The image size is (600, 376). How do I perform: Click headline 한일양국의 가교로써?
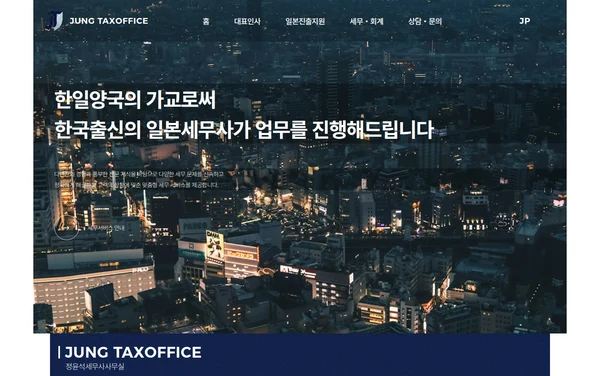tap(135, 99)
